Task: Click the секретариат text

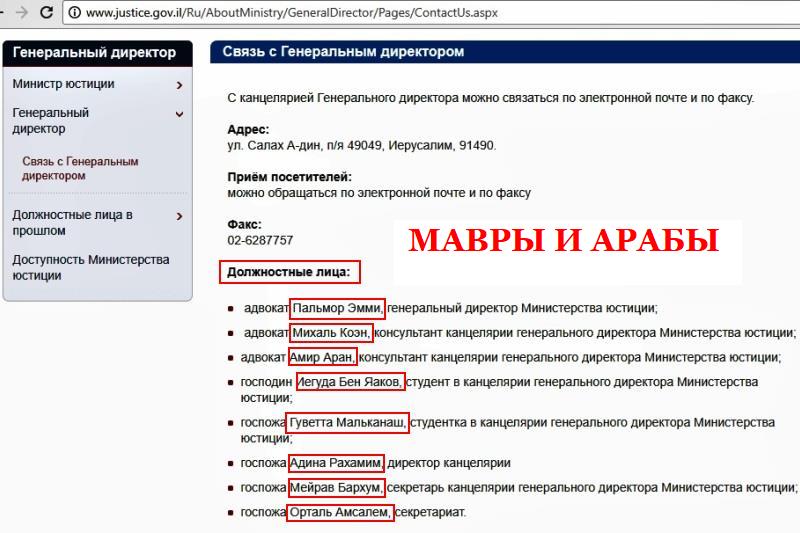Action: pyautogui.click(x=431, y=512)
